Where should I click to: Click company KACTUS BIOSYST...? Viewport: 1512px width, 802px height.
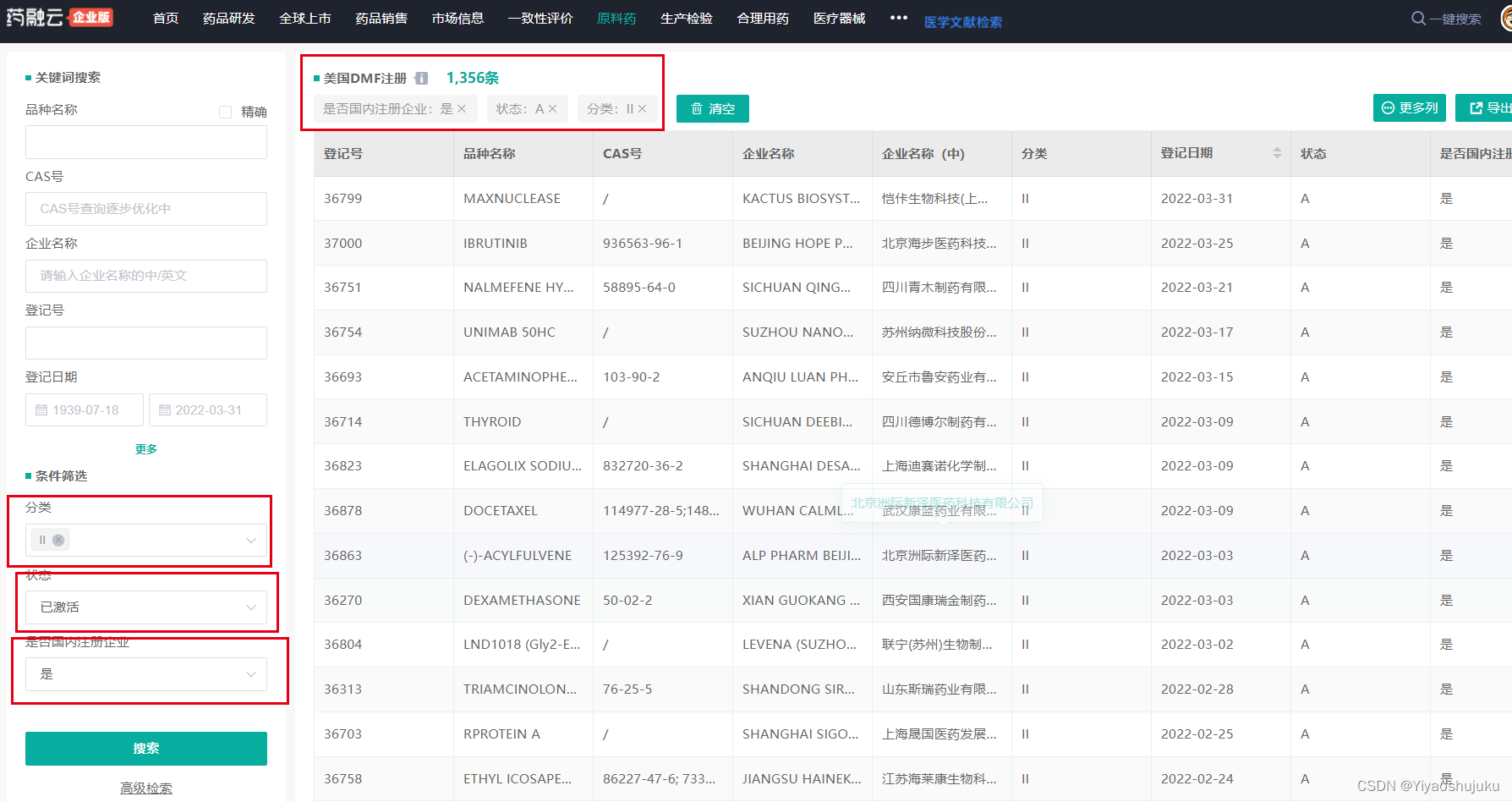click(x=802, y=198)
